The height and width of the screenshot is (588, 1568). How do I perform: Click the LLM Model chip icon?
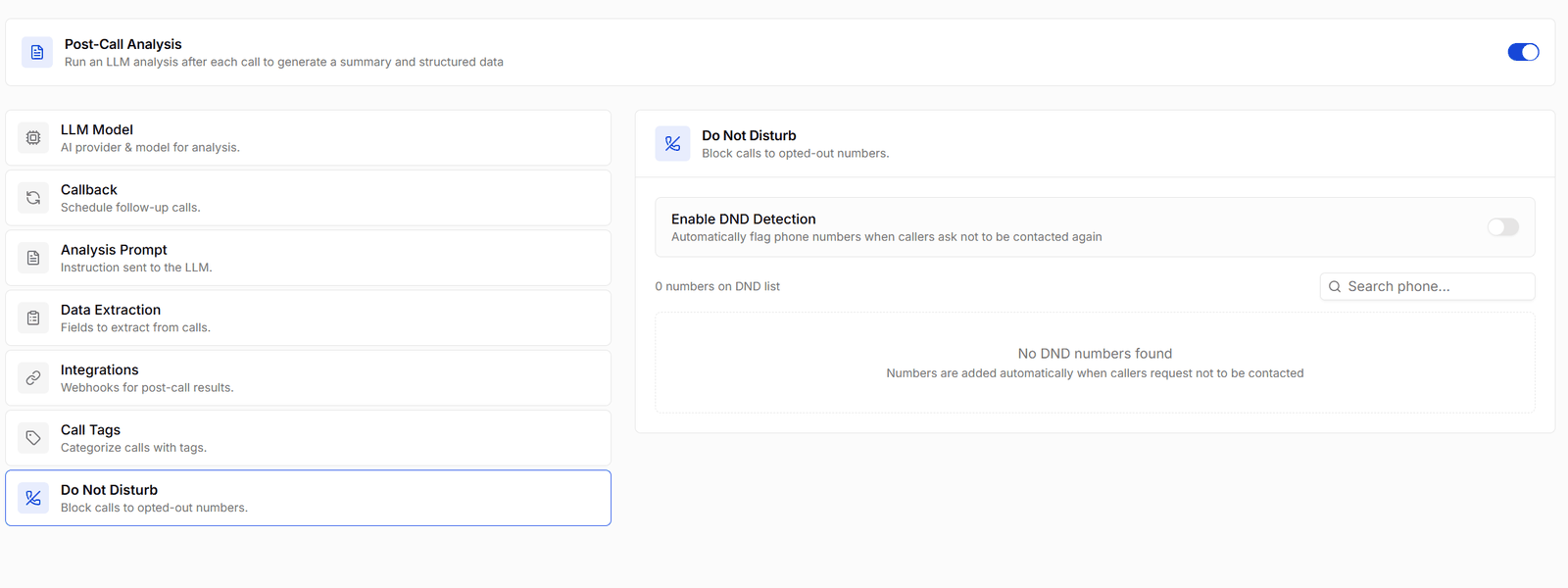click(33, 138)
